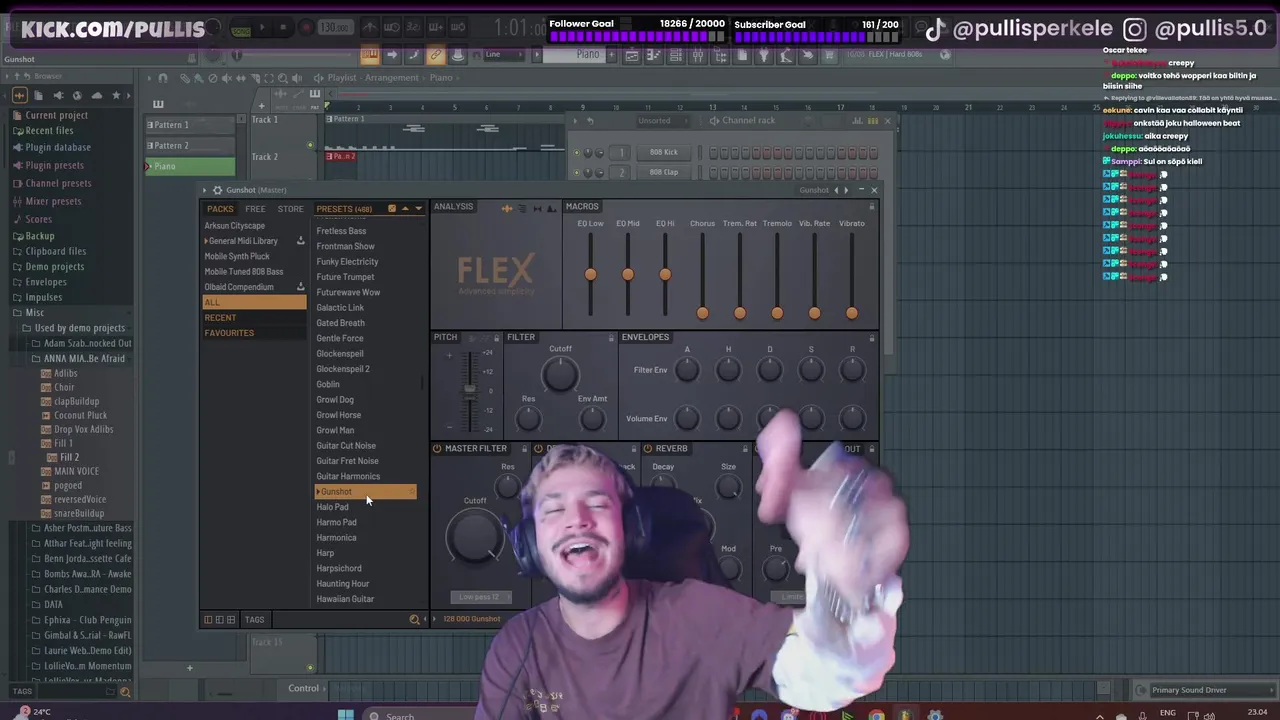This screenshot has width=1280, height=720.
Task: Click the TAGS button in FLEX
Action: coord(254,620)
